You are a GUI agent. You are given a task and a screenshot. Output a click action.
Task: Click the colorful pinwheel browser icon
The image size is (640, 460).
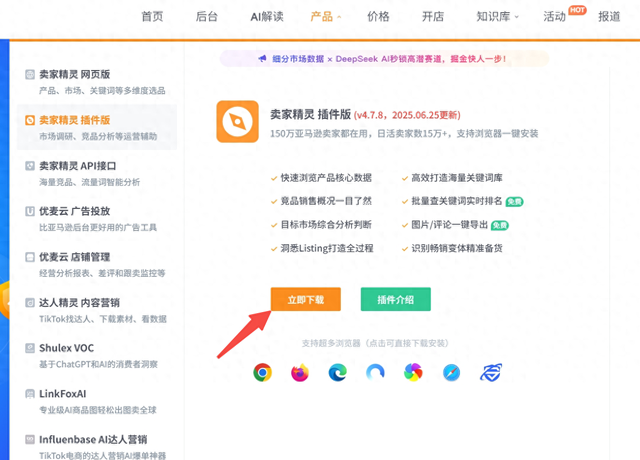coord(413,372)
